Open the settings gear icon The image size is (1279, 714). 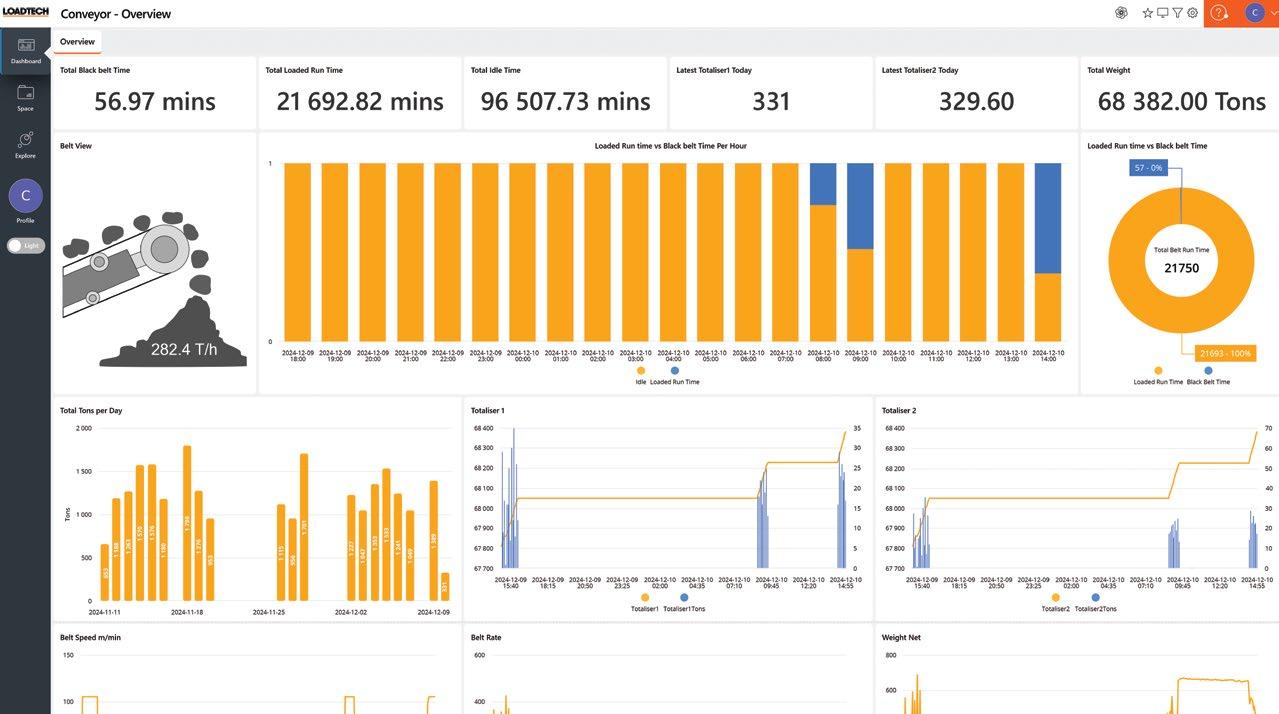coord(1192,13)
